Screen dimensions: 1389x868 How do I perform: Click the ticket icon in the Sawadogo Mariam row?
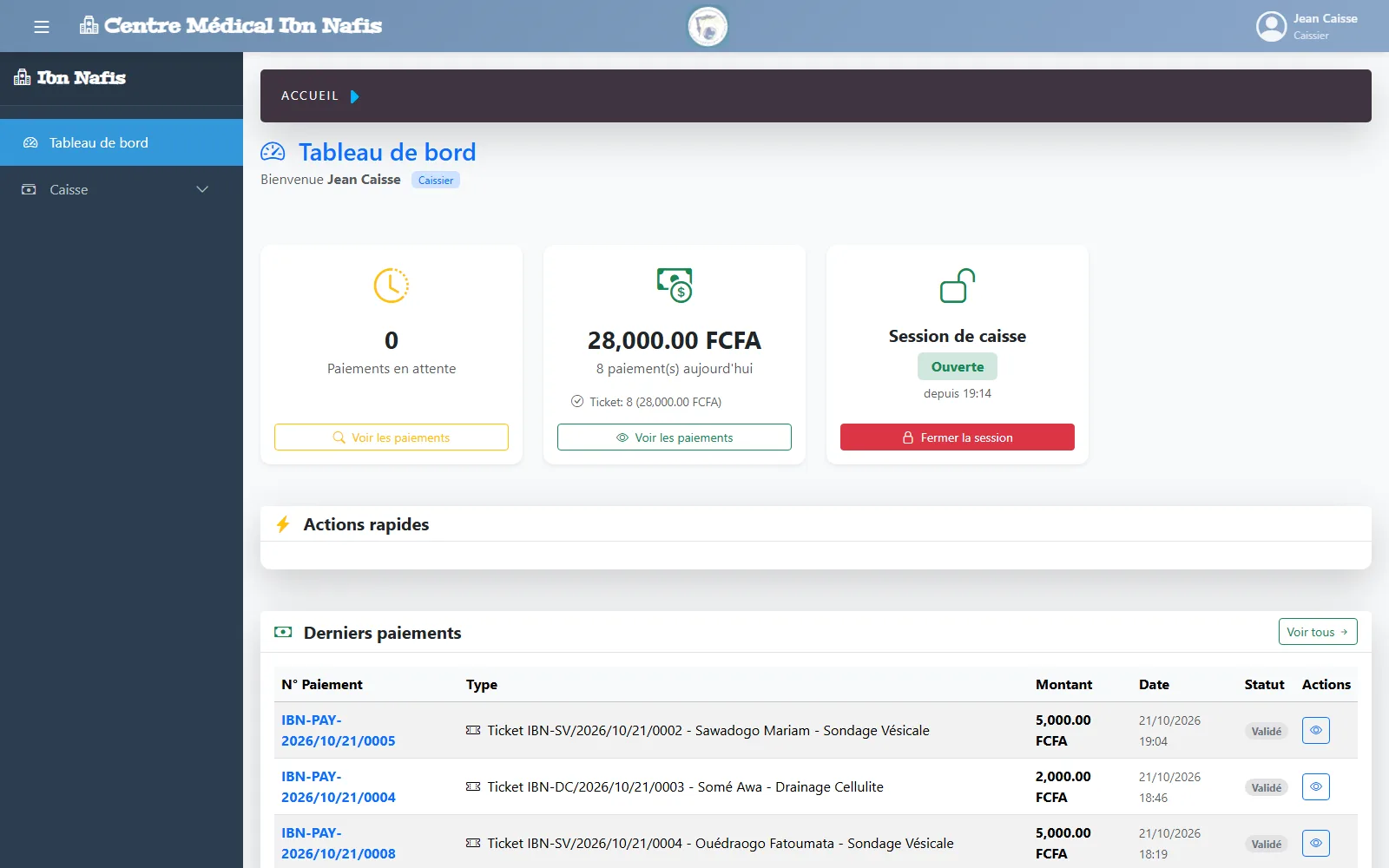(x=473, y=730)
